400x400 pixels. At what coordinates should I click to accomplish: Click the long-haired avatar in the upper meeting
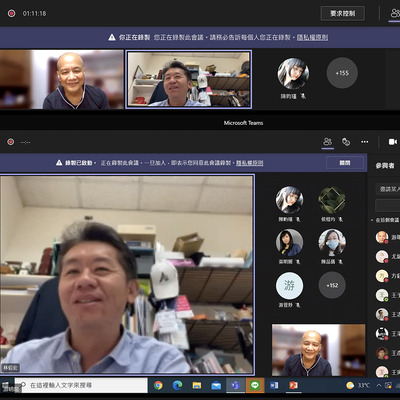click(293, 73)
